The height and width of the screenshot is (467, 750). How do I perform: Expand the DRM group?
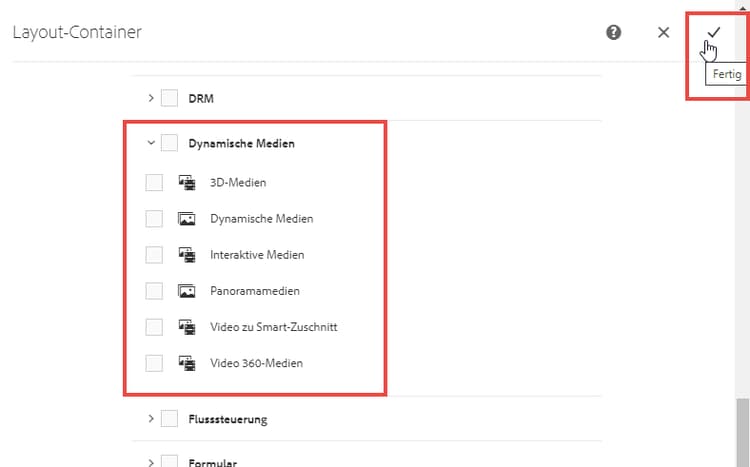[x=151, y=98]
